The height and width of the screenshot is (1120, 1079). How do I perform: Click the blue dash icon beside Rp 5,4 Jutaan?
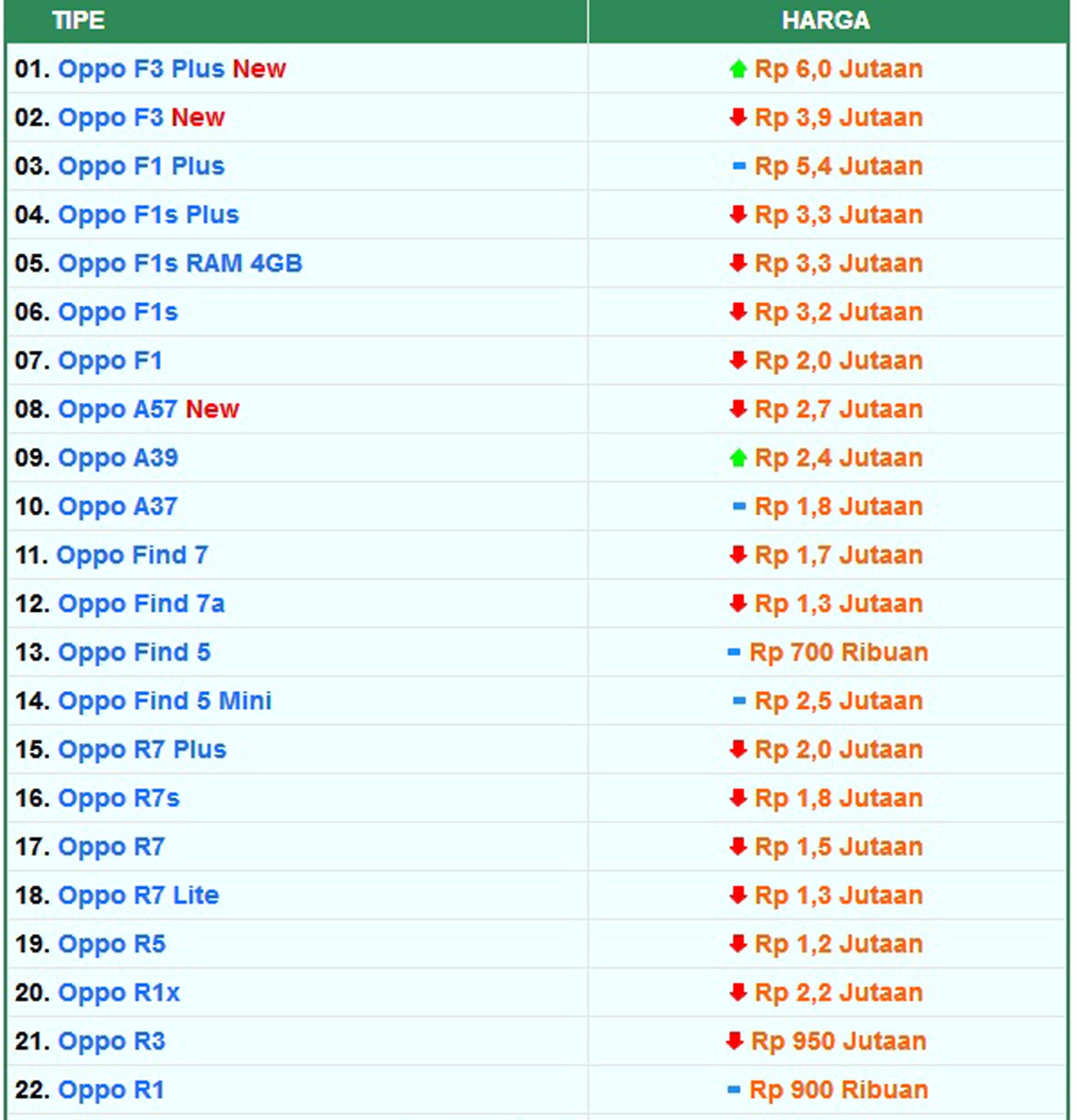tap(739, 166)
